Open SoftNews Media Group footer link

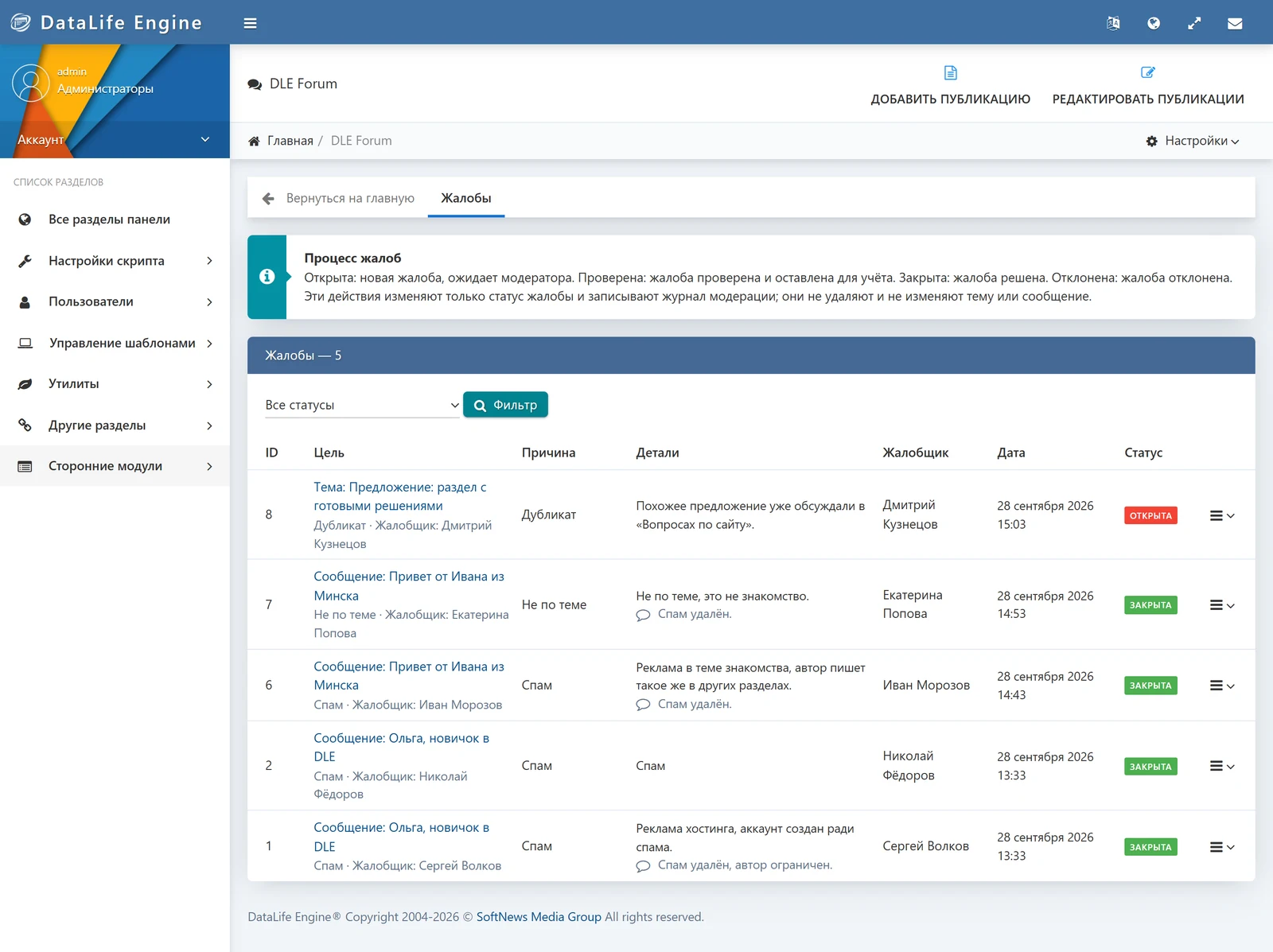(x=539, y=917)
